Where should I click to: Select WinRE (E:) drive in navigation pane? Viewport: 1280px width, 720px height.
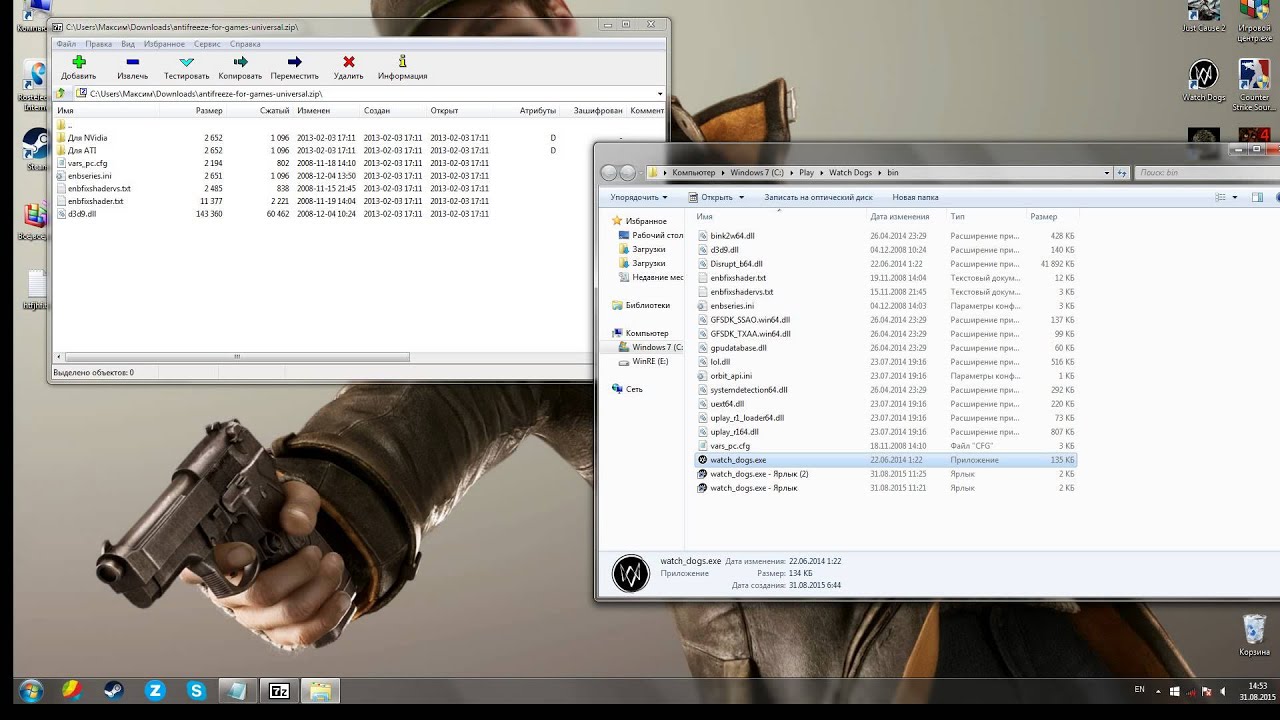pyautogui.click(x=643, y=361)
